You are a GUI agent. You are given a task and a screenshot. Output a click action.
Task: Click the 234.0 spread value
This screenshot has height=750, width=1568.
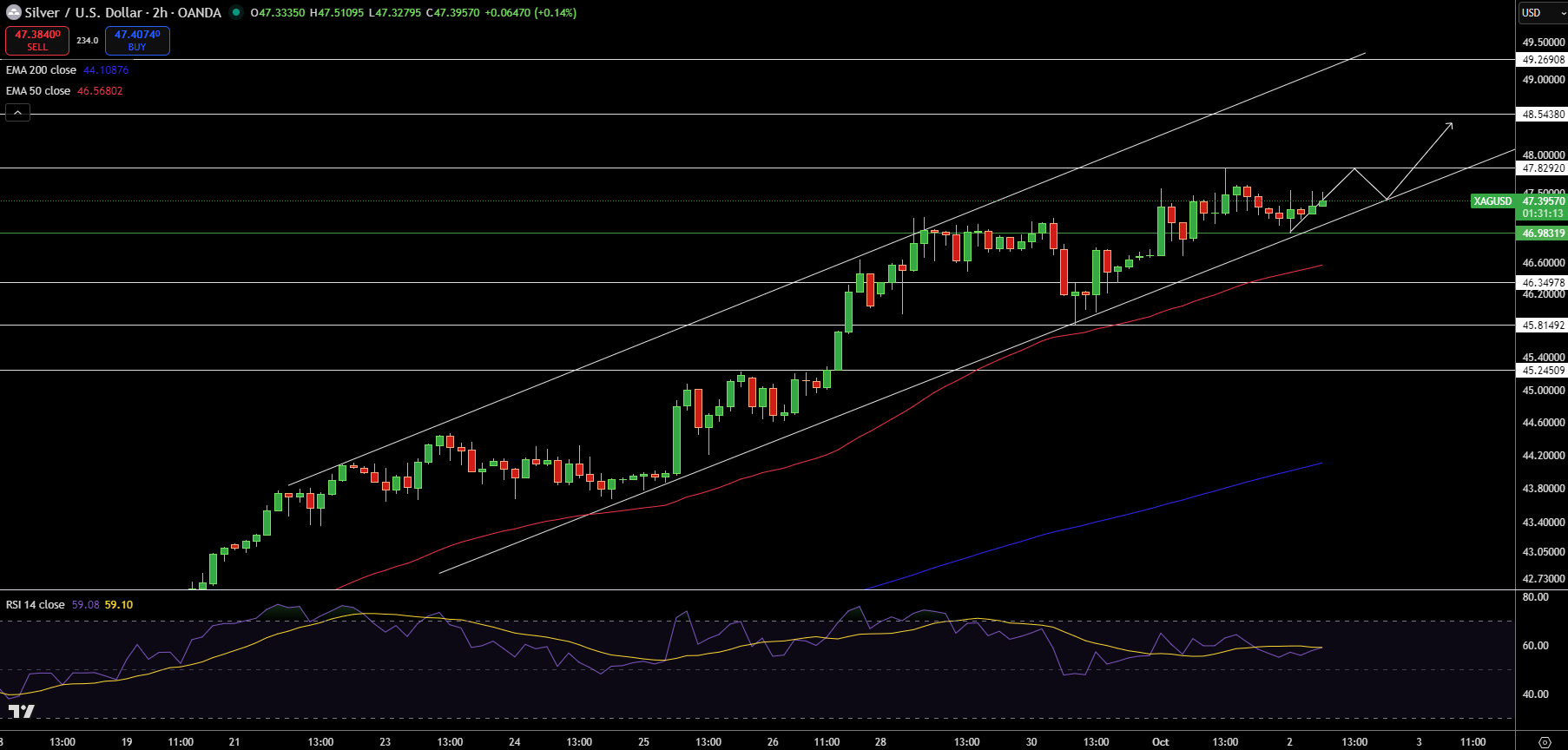pos(87,41)
